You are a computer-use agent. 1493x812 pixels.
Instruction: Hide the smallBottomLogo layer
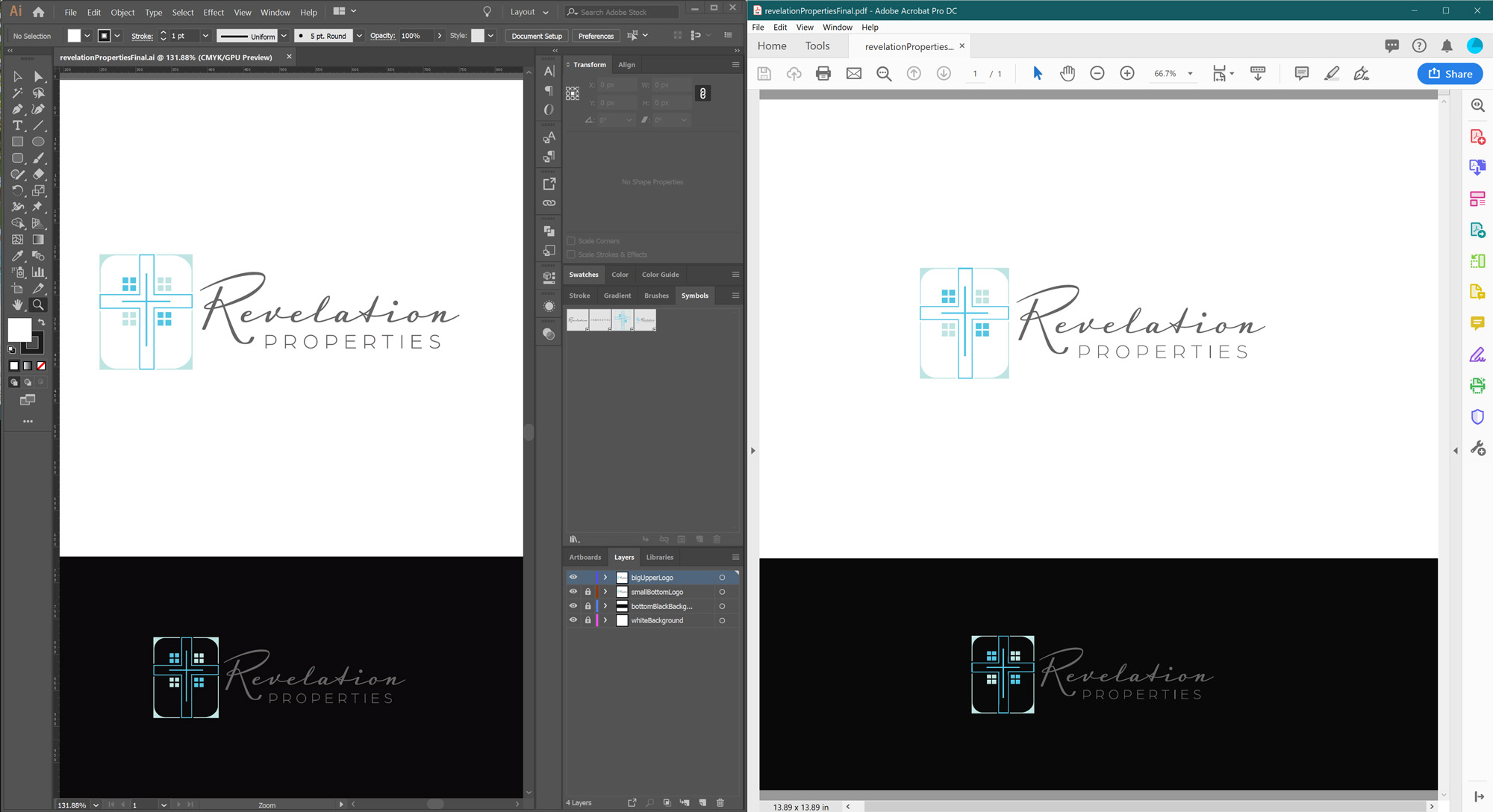[573, 591]
